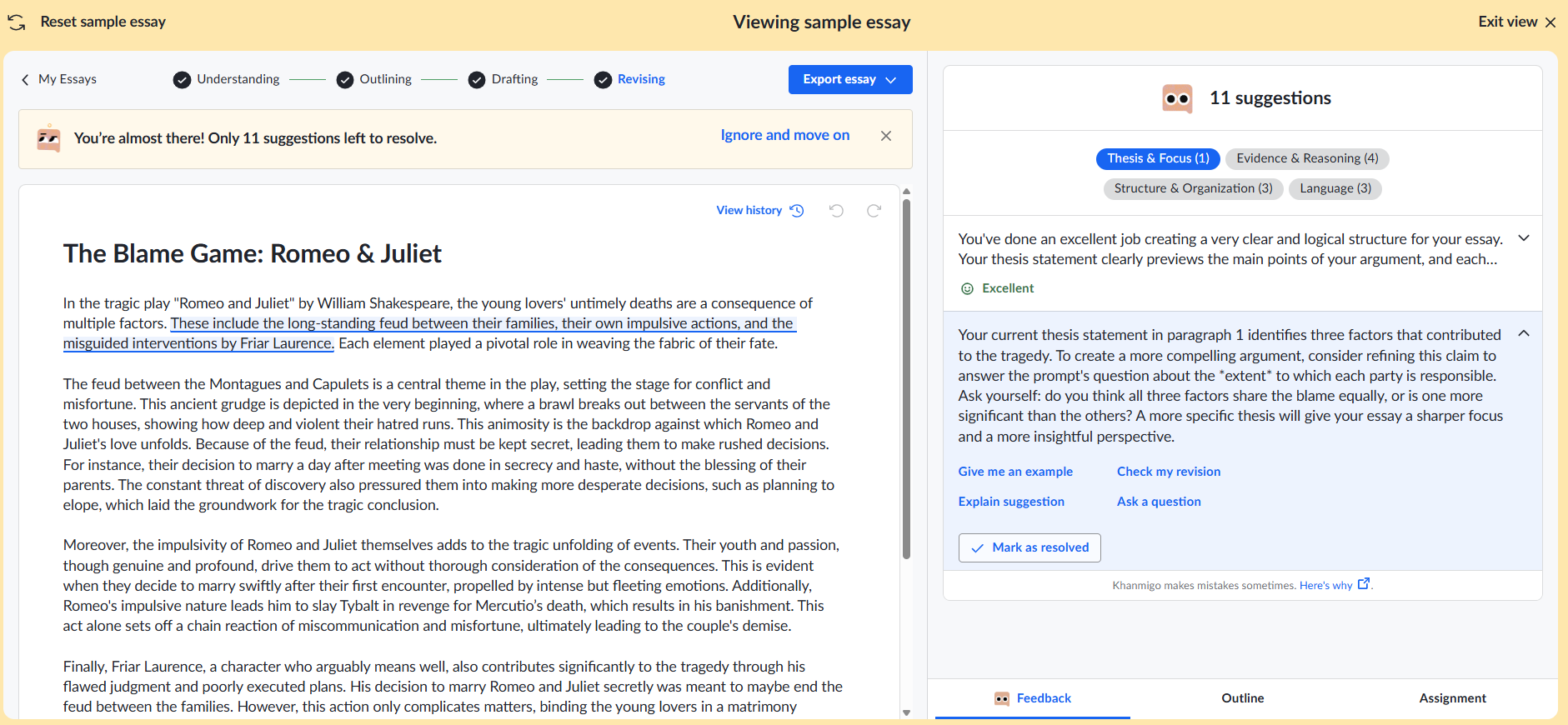Select the Language (3) filter
The height and width of the screenshot is (725, 1568).
[x=1335, y=188]
